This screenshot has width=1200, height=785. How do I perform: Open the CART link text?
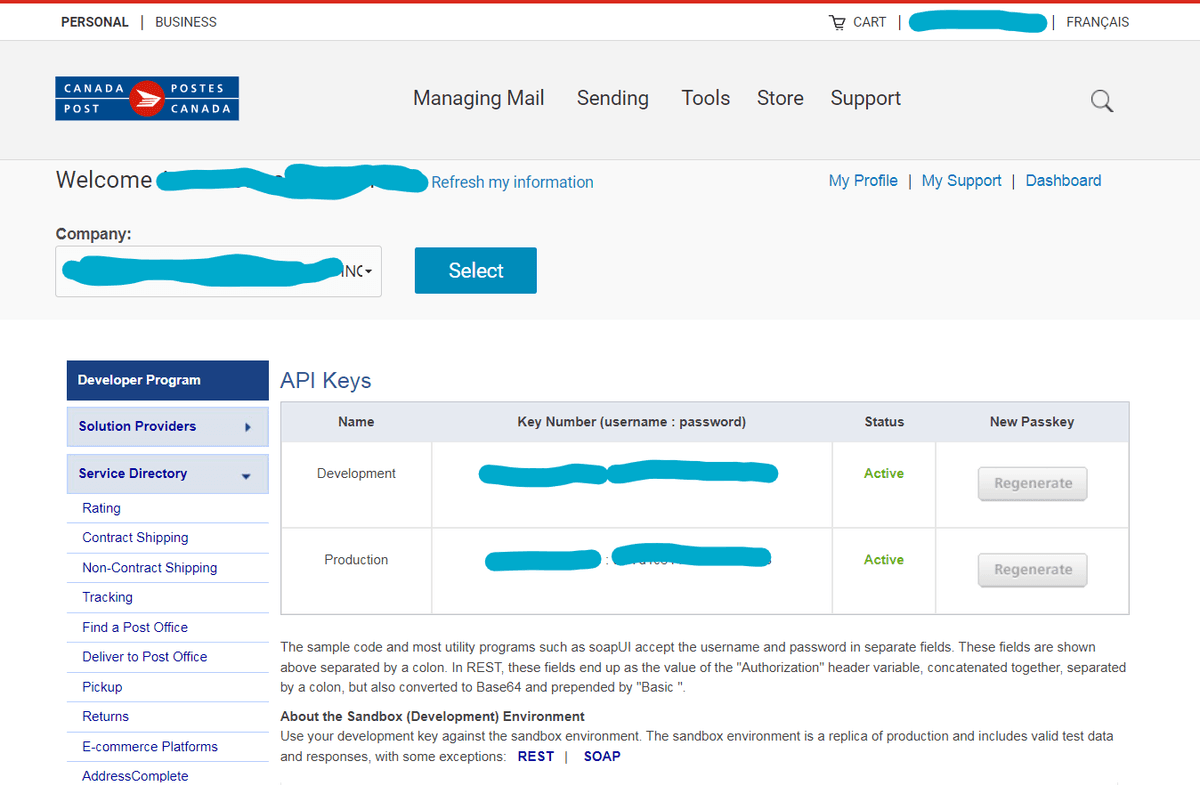tap(870, 22)
